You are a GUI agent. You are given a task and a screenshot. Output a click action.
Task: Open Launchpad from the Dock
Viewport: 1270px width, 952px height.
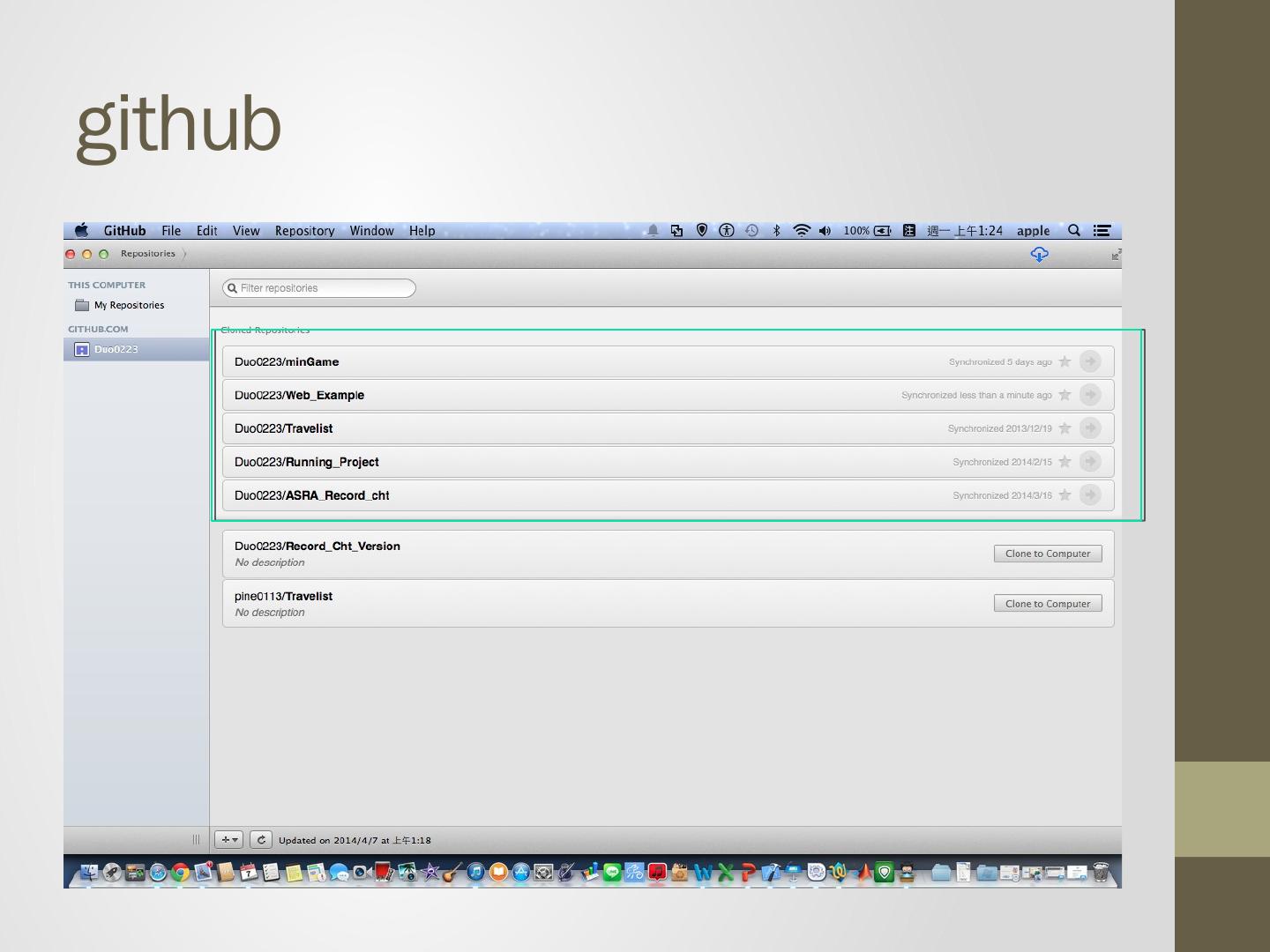click(112, 873)
